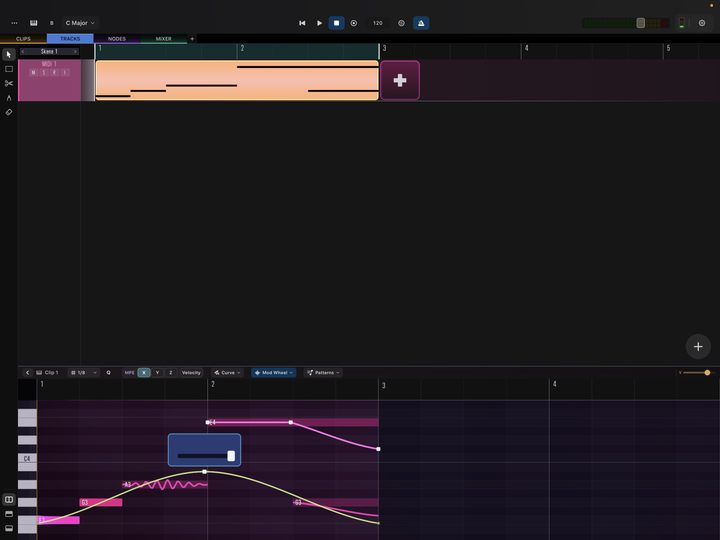Show the Velocity lane
This screenshot has height=540, width=720.
191,372
